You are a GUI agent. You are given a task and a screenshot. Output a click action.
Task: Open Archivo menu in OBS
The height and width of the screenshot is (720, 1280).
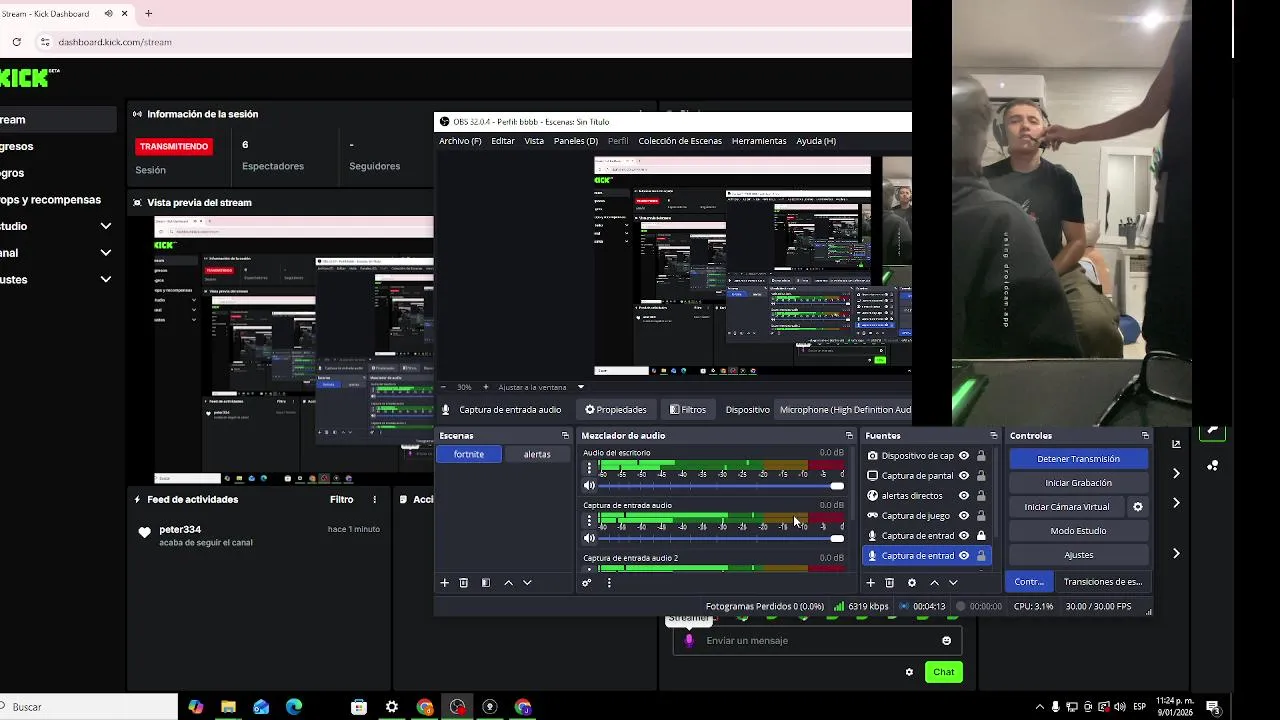460,141
